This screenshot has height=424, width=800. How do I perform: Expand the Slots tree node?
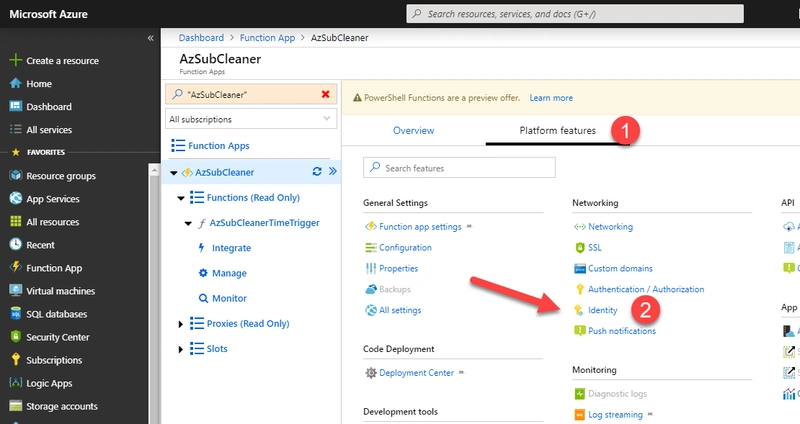pyautogui.click(x=181, y=349)
